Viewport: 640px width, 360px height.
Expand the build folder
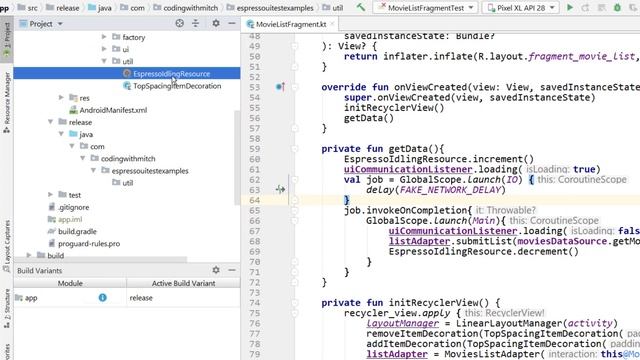pyautogui.click(x=29, y=255)
